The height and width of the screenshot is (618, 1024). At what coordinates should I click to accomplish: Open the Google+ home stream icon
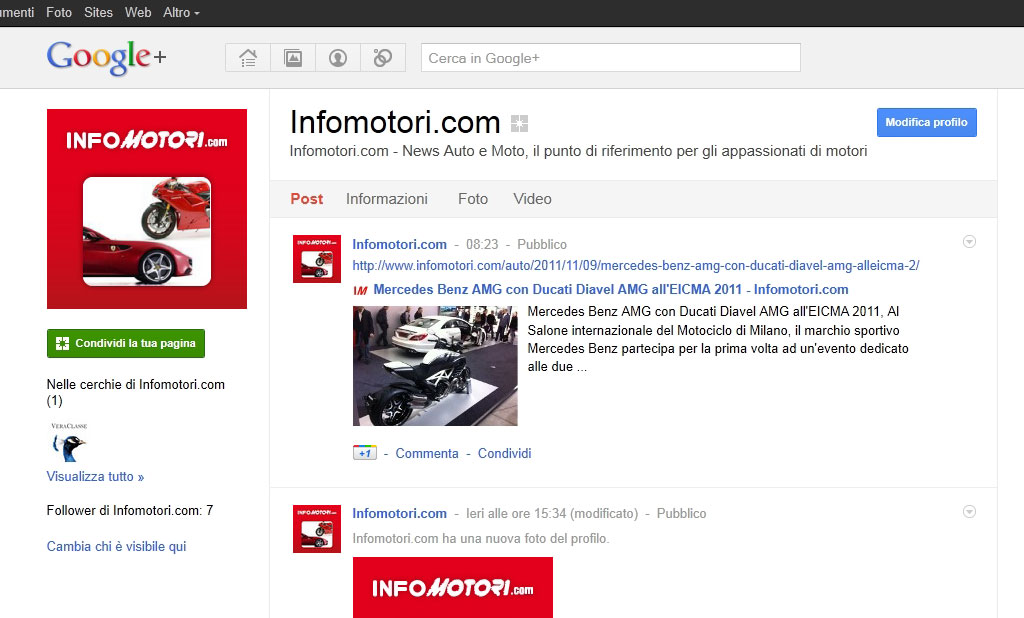tap(248, 58)
